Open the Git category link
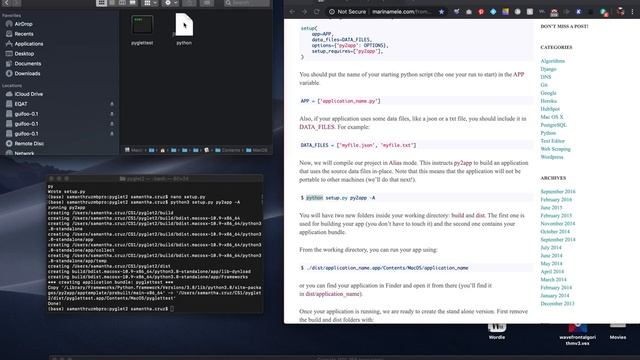The image size is (640, 360). click(544, 85)
